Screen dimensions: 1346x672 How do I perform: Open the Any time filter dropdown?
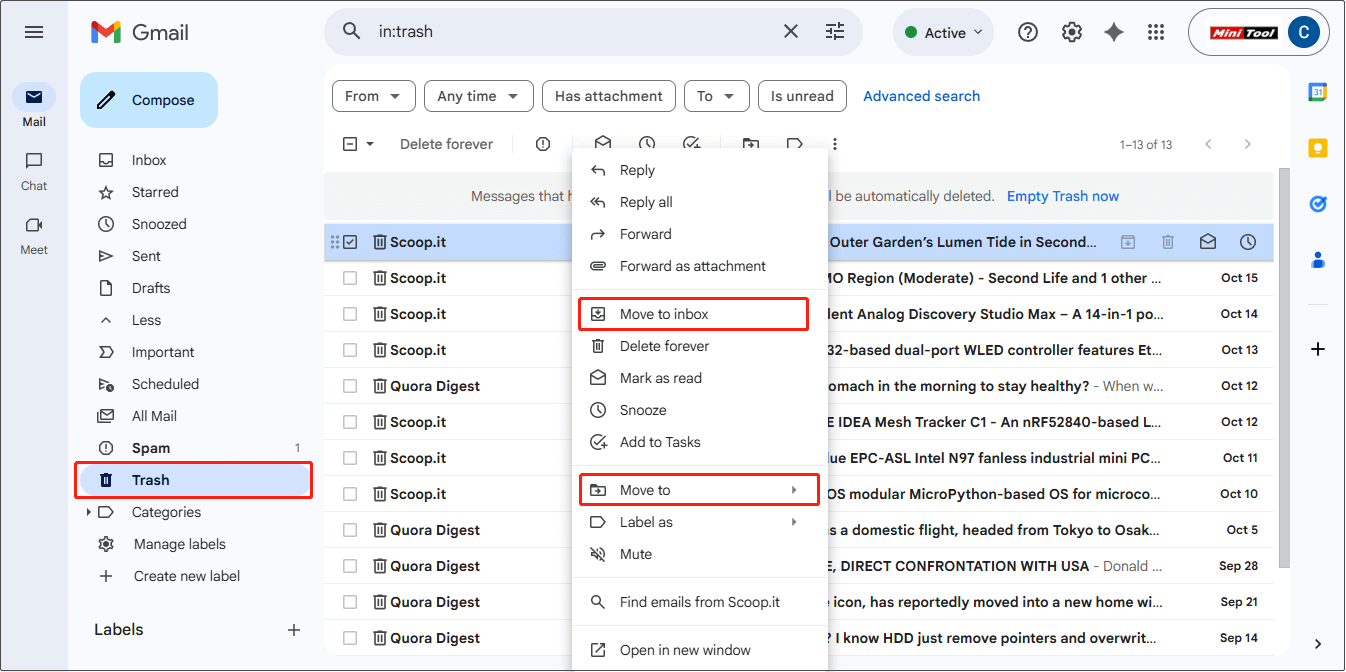478,96
